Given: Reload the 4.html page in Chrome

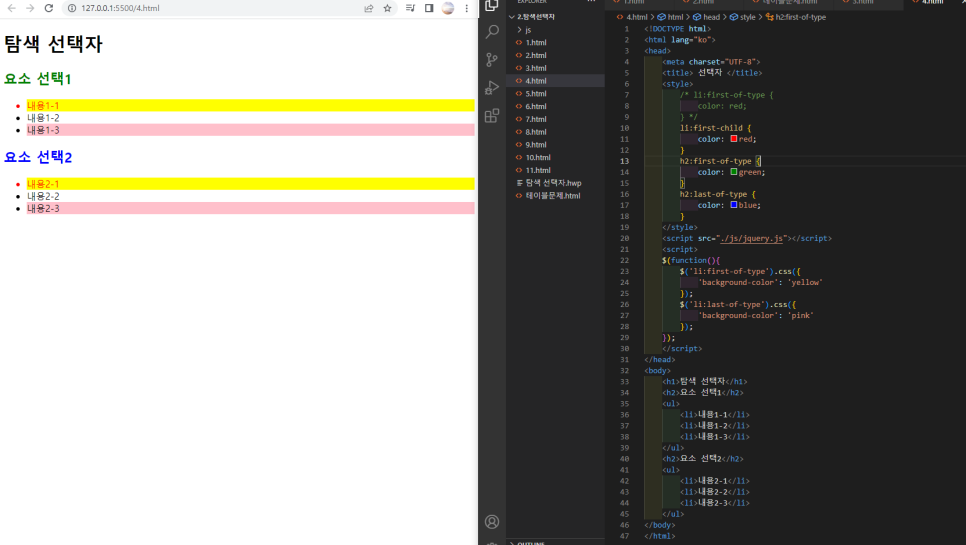Looking at the screenshot, I should 49,8.
